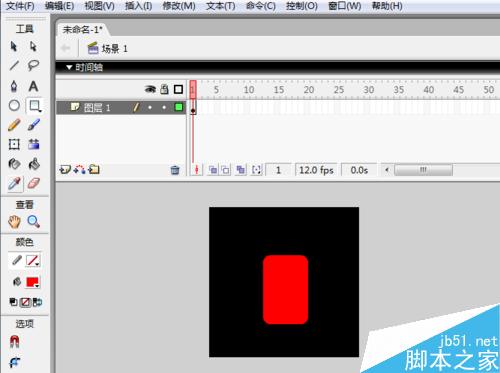Click the Smooth option icon
The width and height of the screenshot is (500, 373).
pos(15,362)
